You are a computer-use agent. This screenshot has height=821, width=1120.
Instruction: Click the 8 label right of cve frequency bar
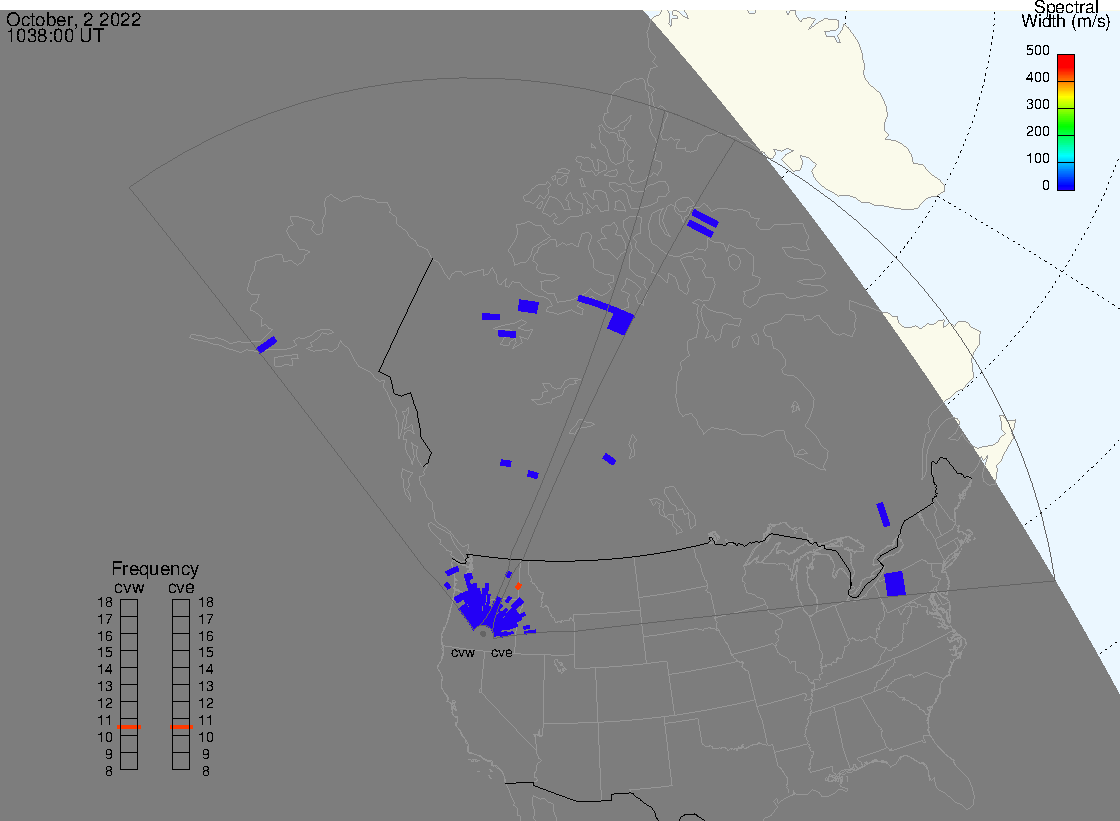(206, 771)
